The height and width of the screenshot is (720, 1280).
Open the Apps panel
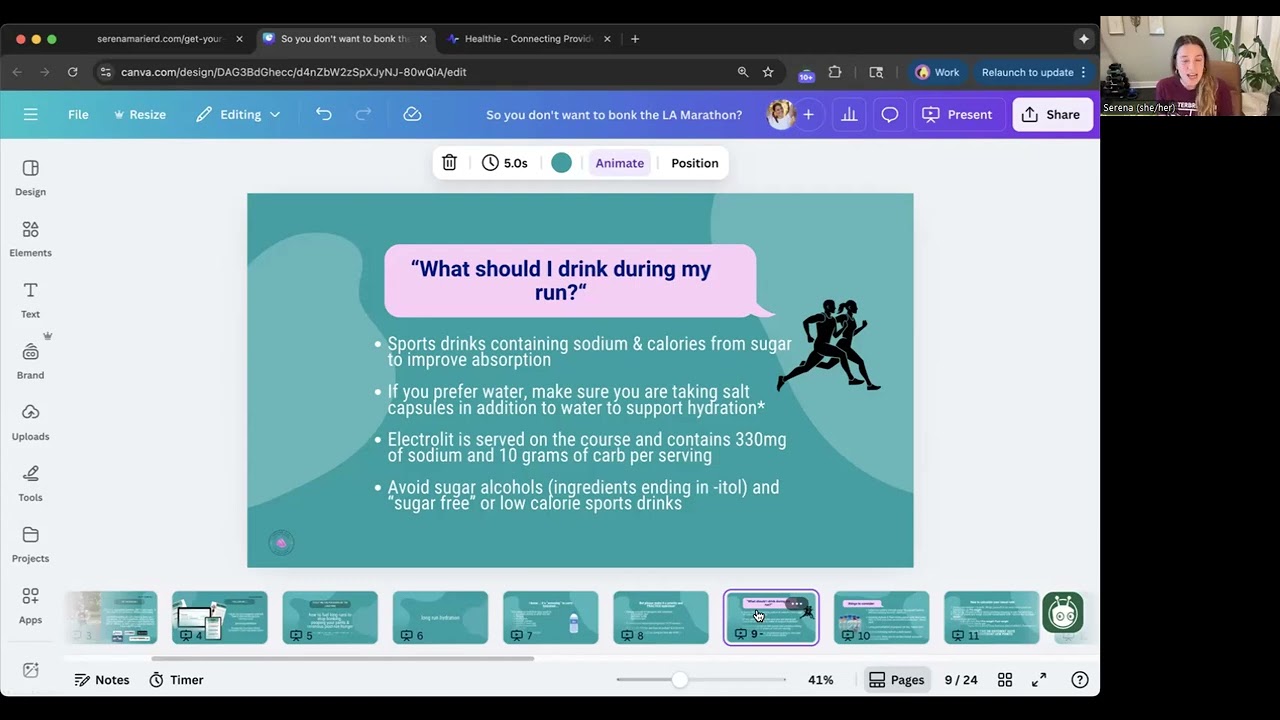click(30, 606)
